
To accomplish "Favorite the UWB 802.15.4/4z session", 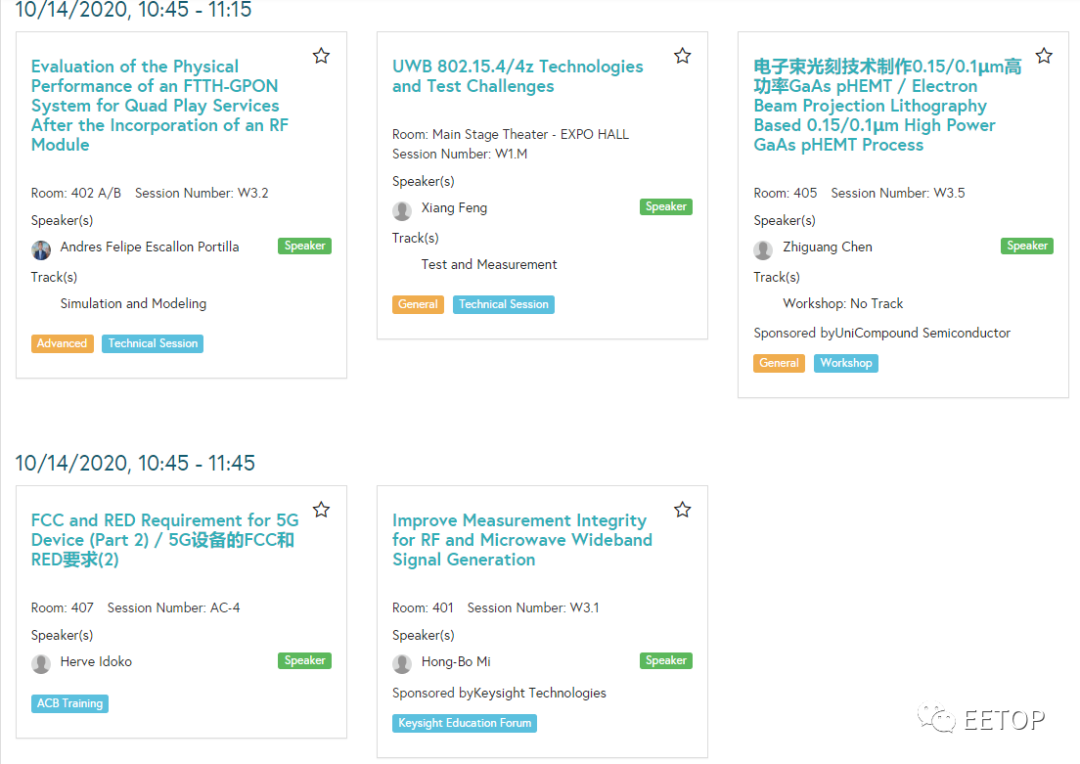I will coord(682,56).
